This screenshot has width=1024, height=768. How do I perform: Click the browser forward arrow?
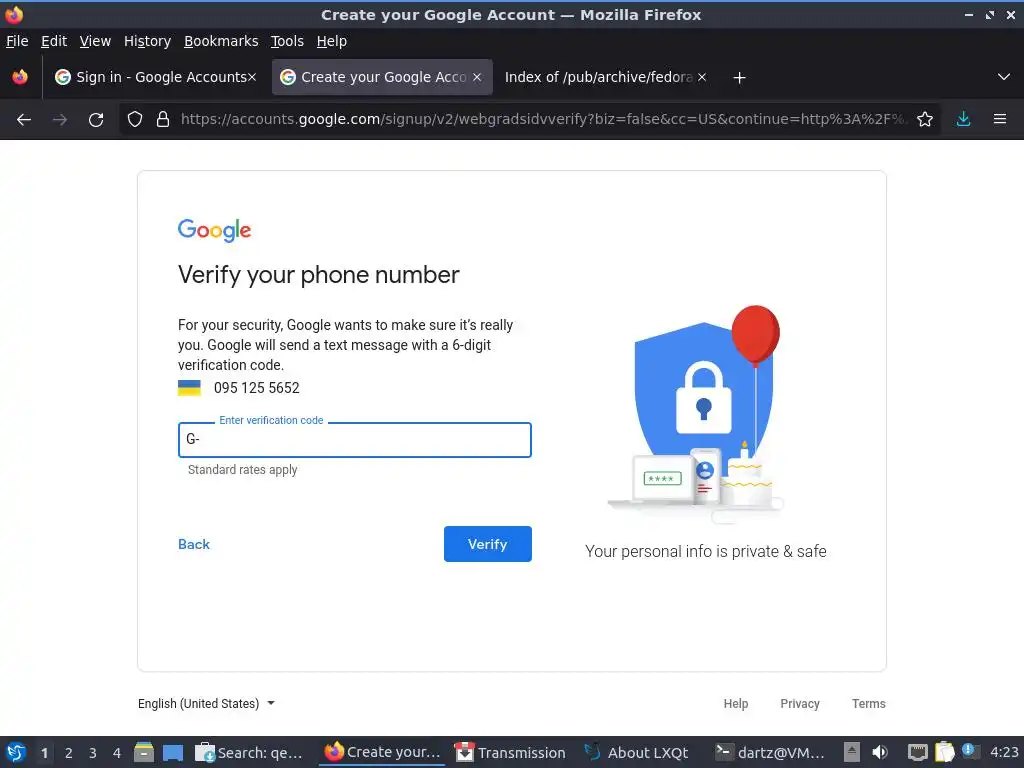(59, 120)
